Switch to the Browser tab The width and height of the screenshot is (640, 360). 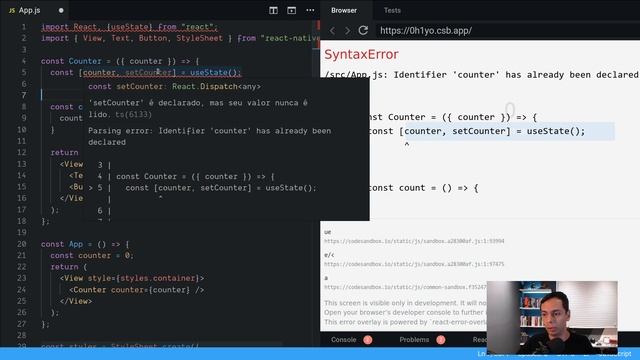[344, 10]
